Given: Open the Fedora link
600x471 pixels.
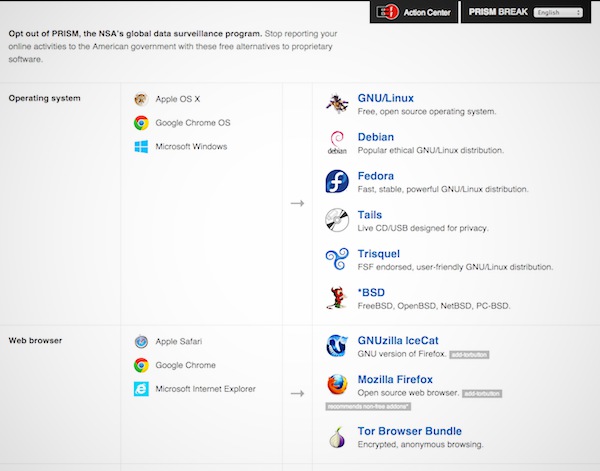Looking at the screenshot, I should pos(375,176).
